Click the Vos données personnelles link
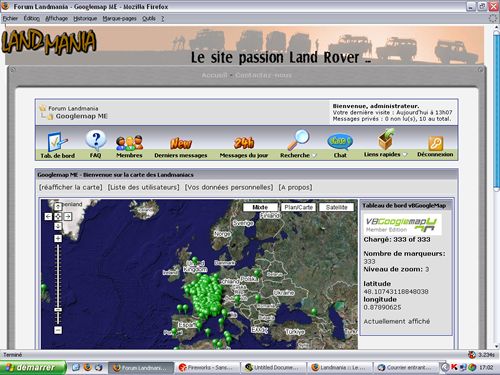 click(229, 187)
